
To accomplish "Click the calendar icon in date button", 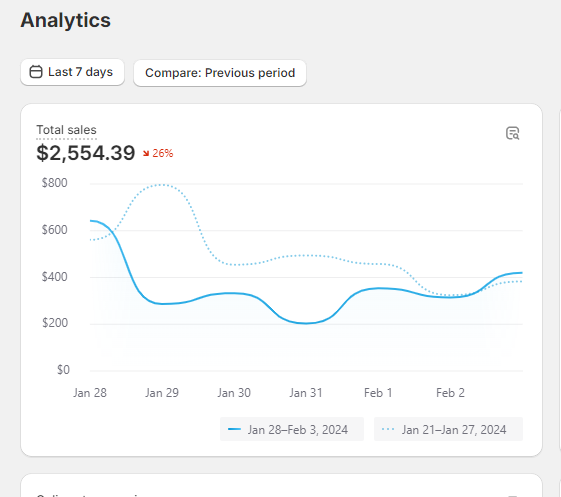I will pos(36,72).
